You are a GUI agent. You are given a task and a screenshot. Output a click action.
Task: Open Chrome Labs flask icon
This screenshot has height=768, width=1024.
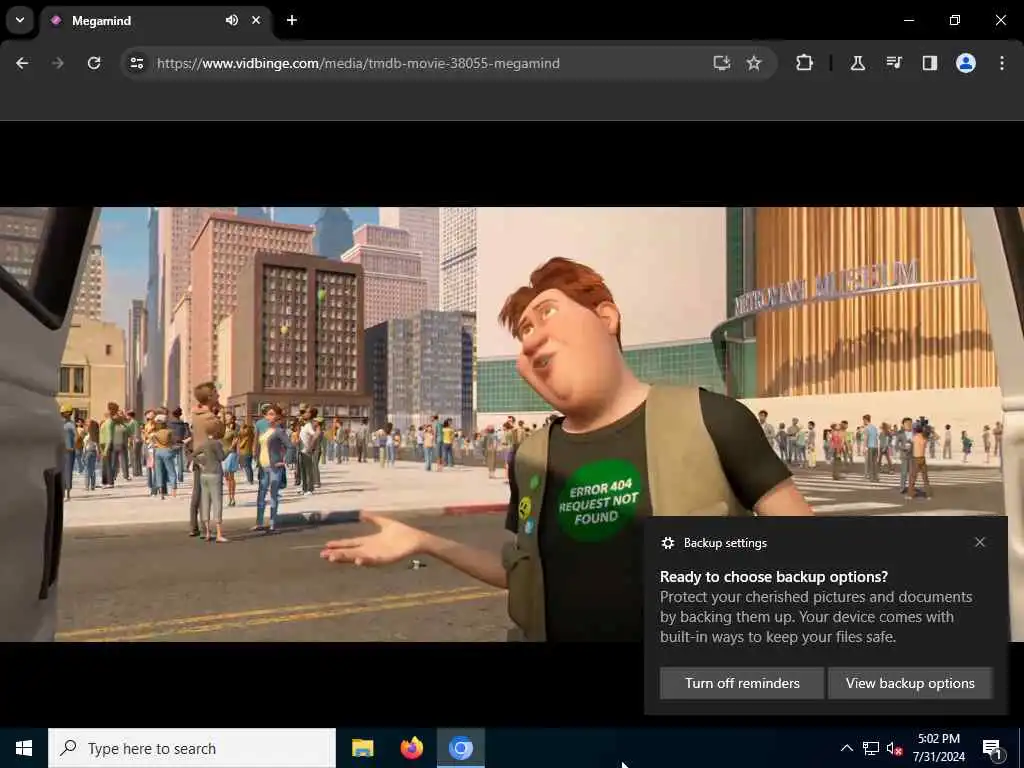pyautogui.click(x=857, y=63)
